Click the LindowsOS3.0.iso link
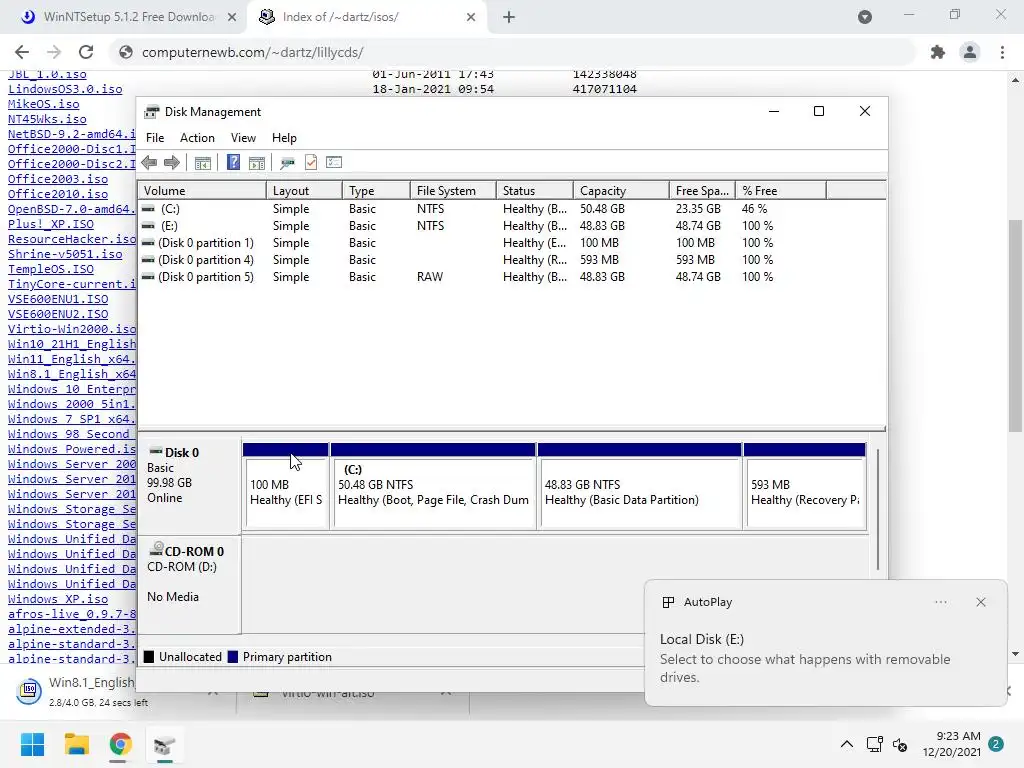Screen dimensions: 1024x768 [x=65, y=89]
